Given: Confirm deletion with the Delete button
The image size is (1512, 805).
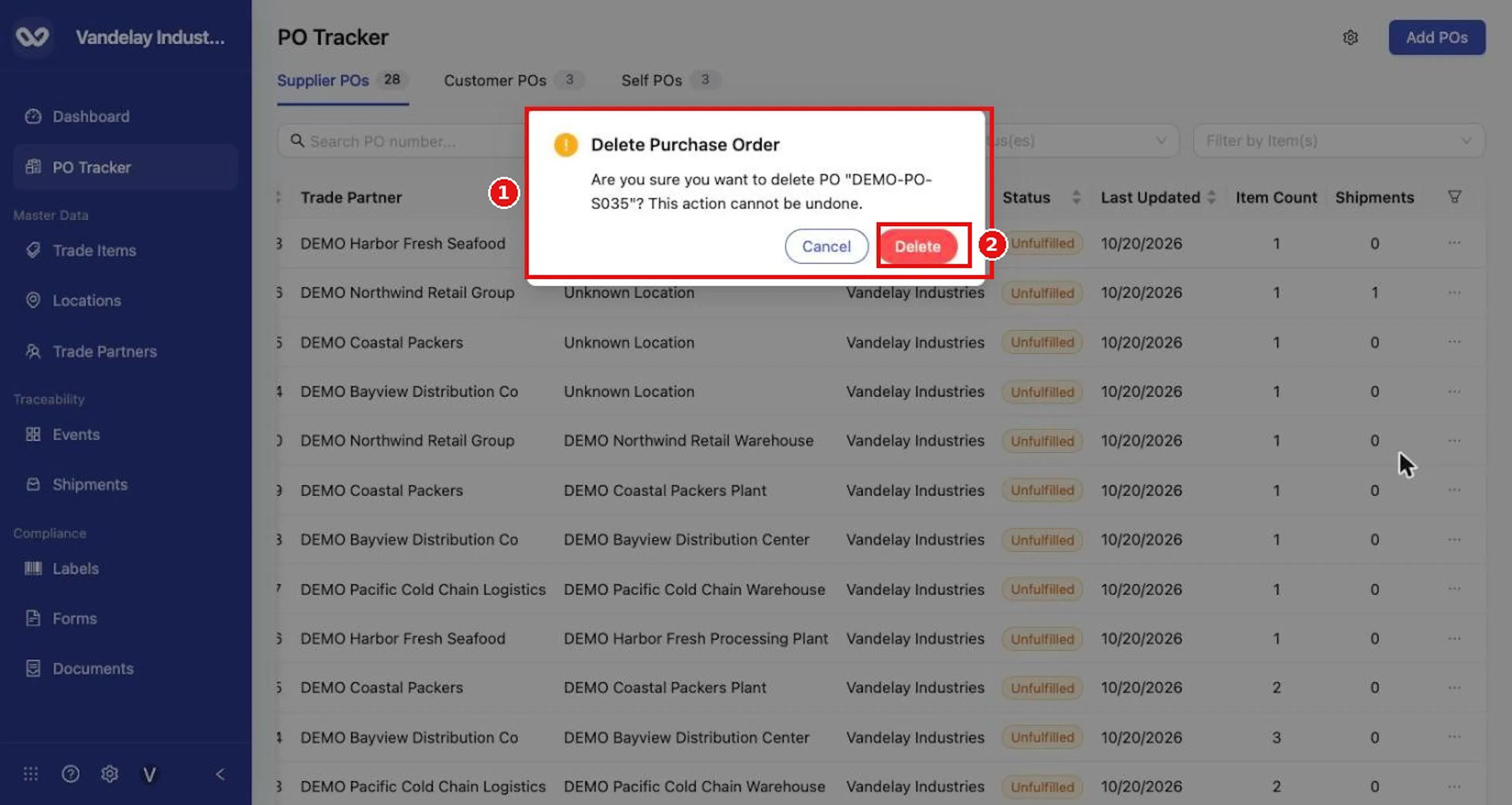Looking at the screenshot, I should (918, 246).
